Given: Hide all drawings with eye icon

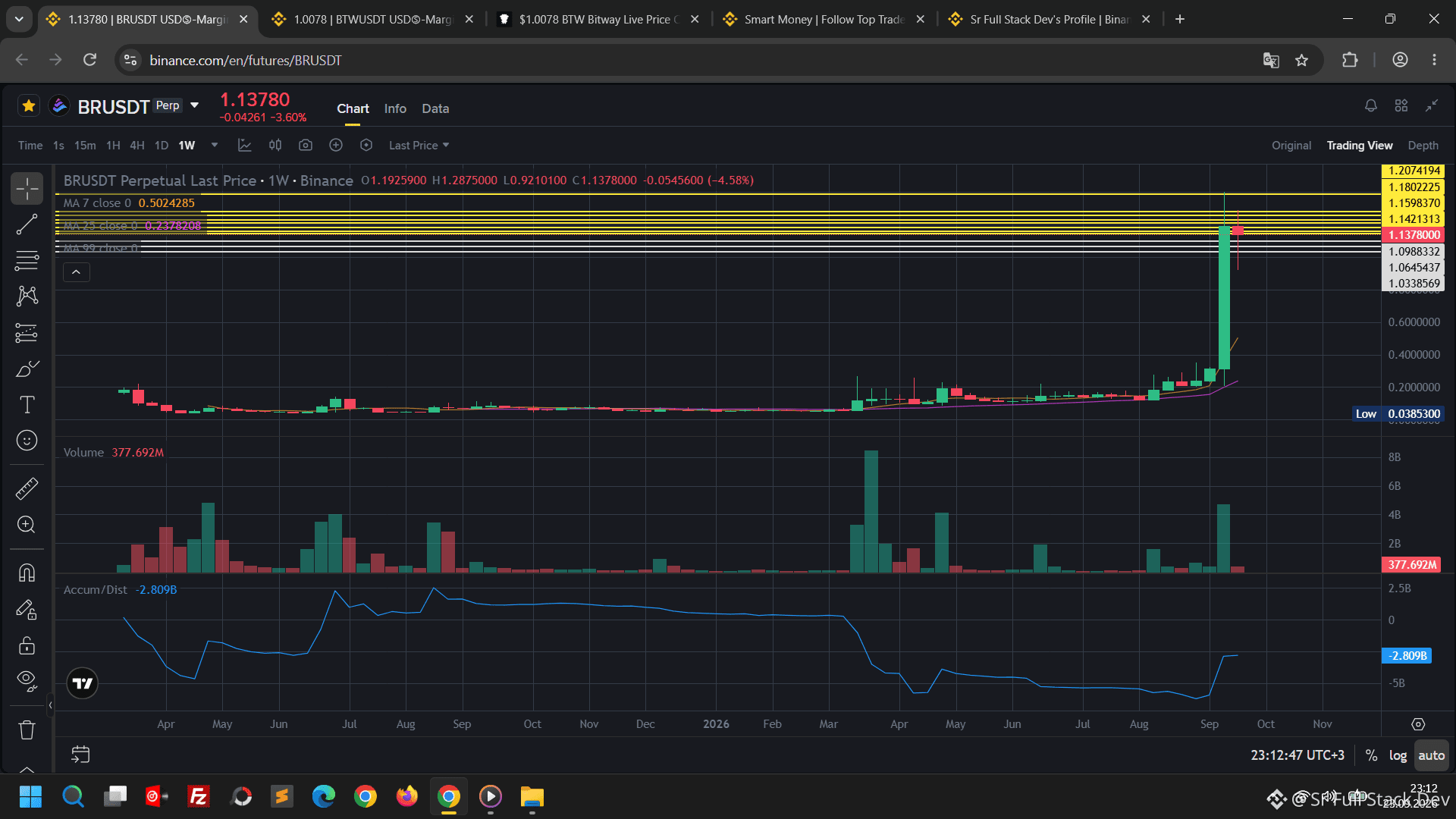Looking at the screenshot, I should click(27, 681).
